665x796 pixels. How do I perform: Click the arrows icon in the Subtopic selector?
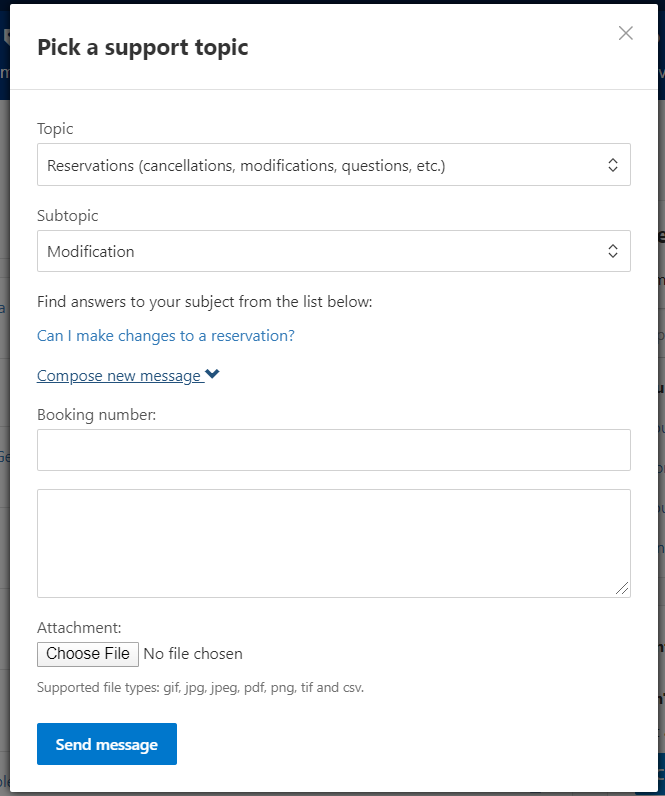pos(613,252)
